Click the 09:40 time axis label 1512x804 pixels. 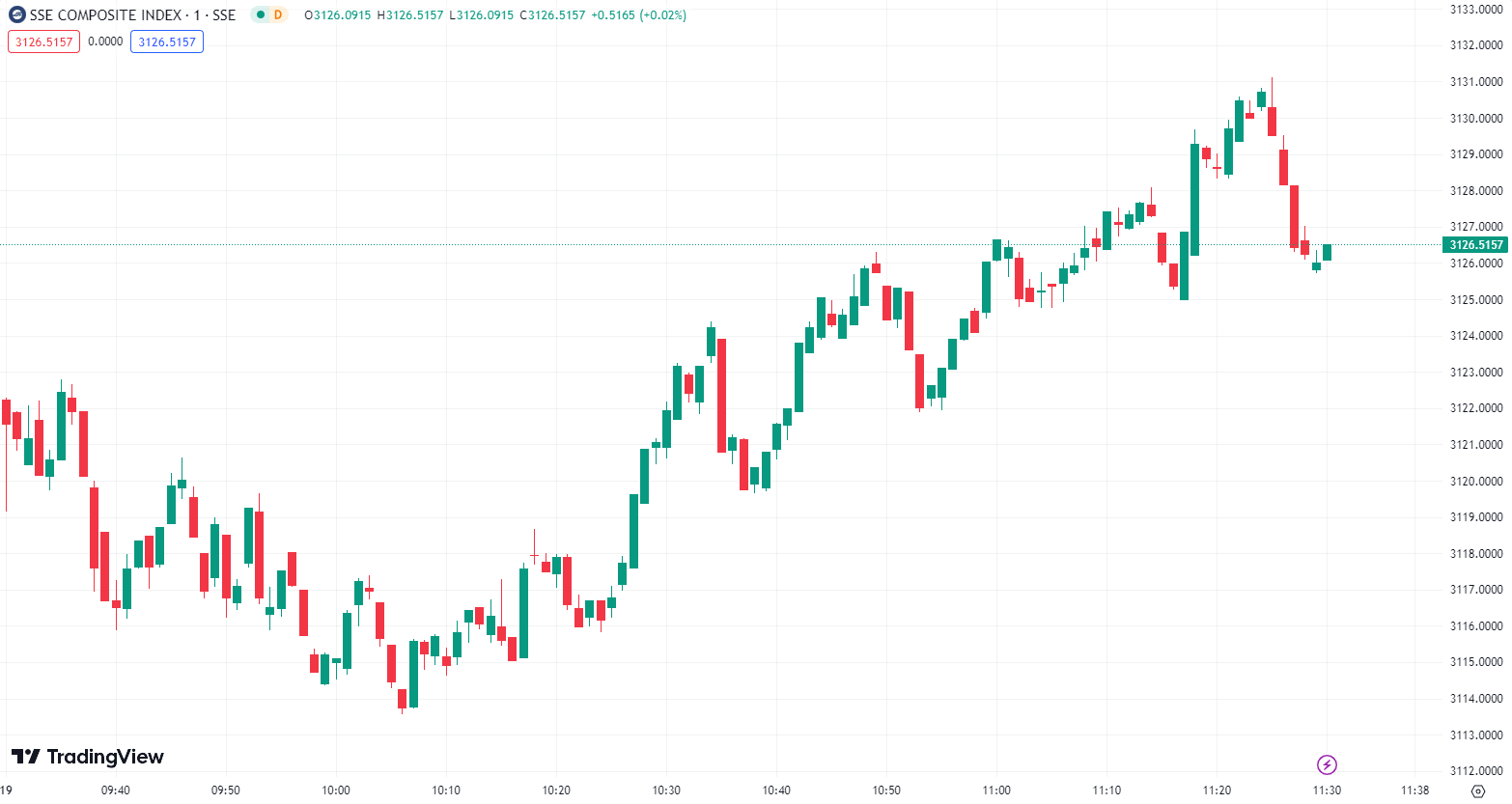point(116,790)
